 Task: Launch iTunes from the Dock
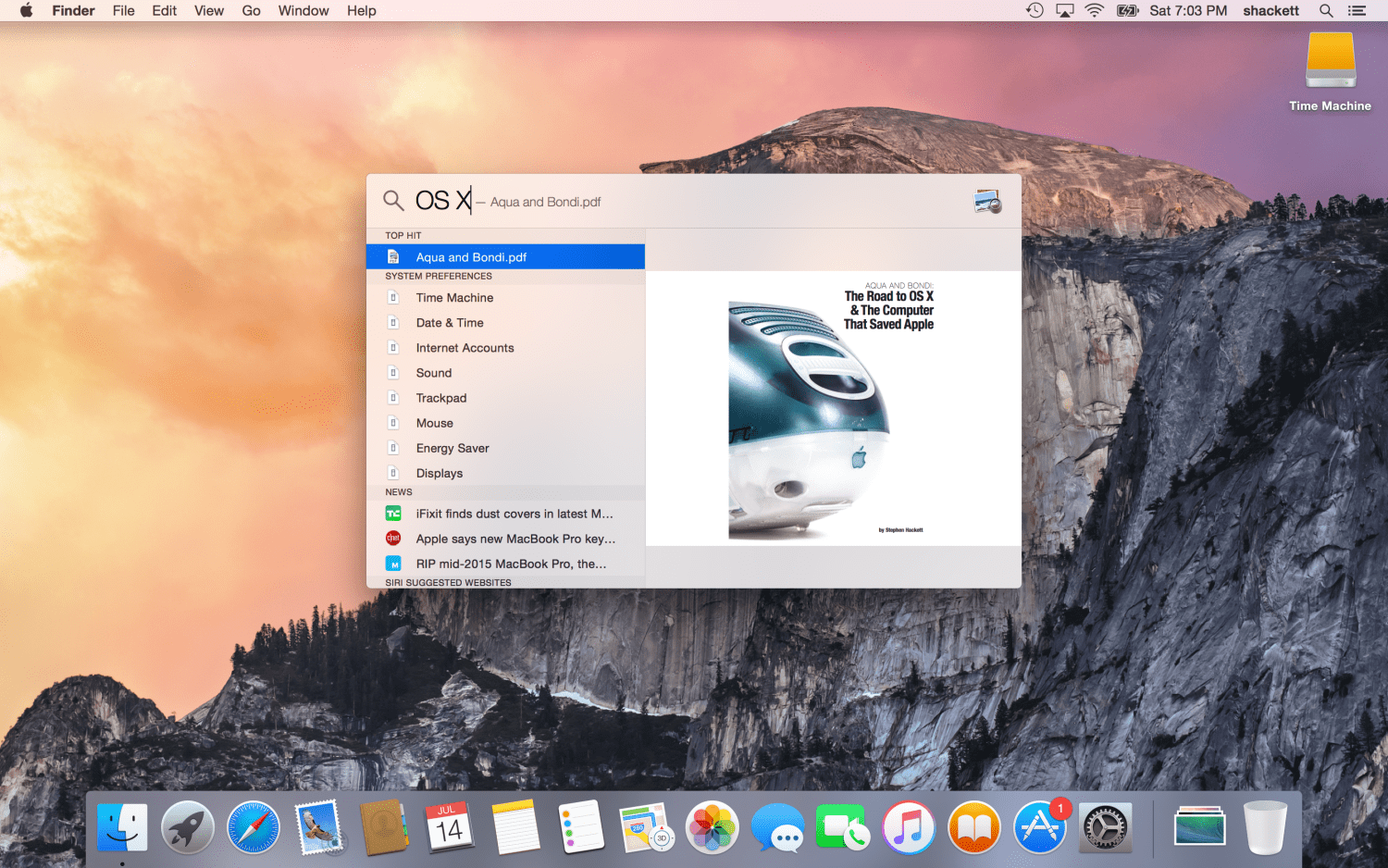908,826
